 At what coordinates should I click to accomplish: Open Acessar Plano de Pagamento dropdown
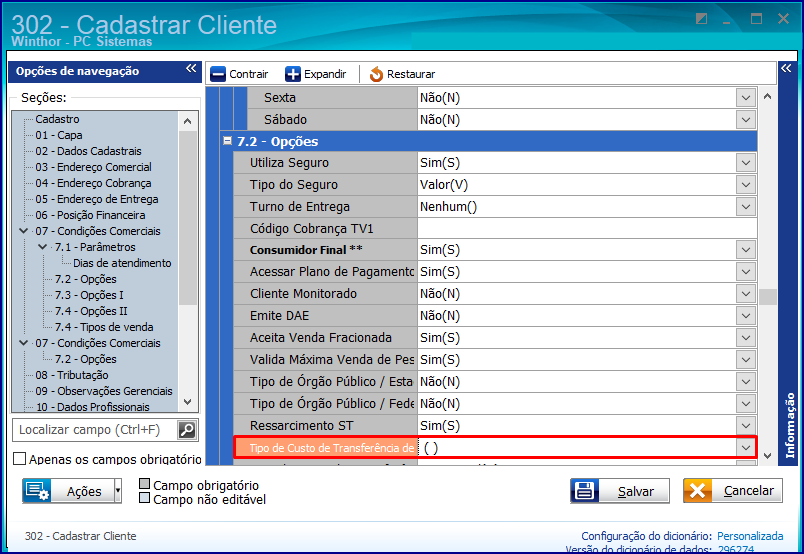click(x=746, y=272)
